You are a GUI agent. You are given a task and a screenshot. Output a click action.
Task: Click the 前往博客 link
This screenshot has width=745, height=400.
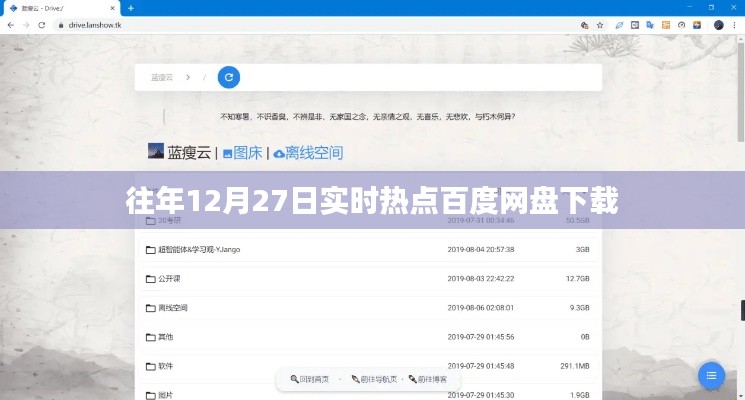(428, 379)
